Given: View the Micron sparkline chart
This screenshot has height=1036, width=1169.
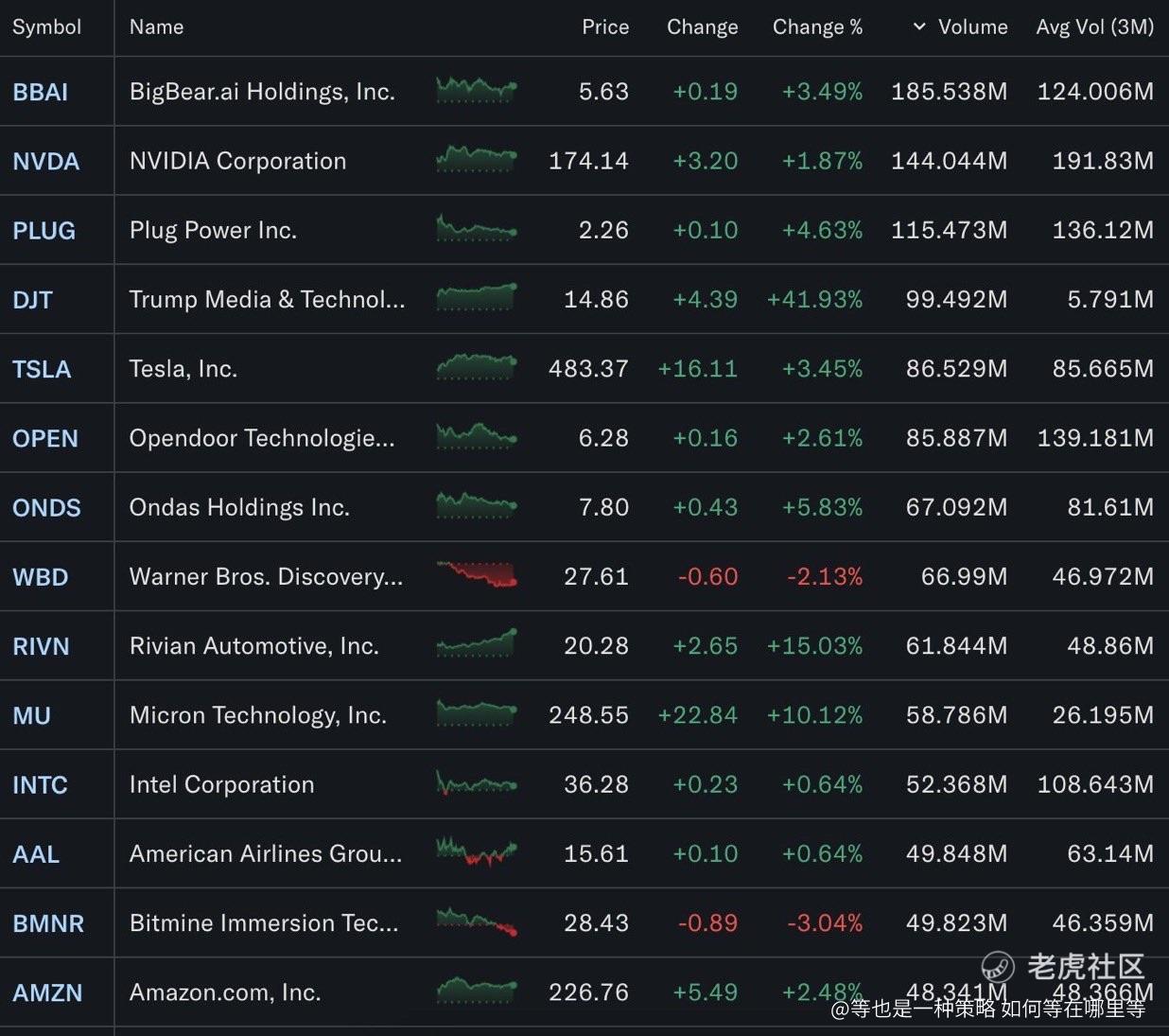Looking at the screenshot, I should 477,713.
